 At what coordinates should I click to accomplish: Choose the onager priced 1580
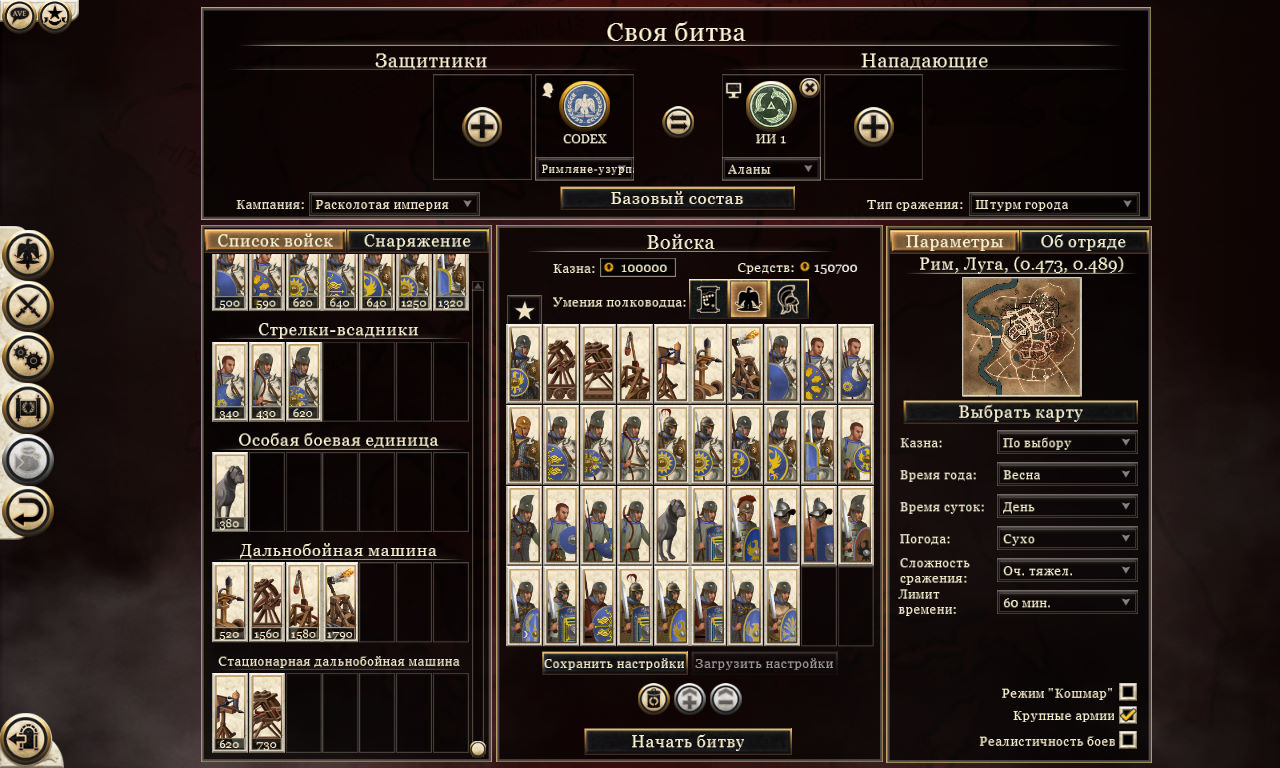coord(304,601)
